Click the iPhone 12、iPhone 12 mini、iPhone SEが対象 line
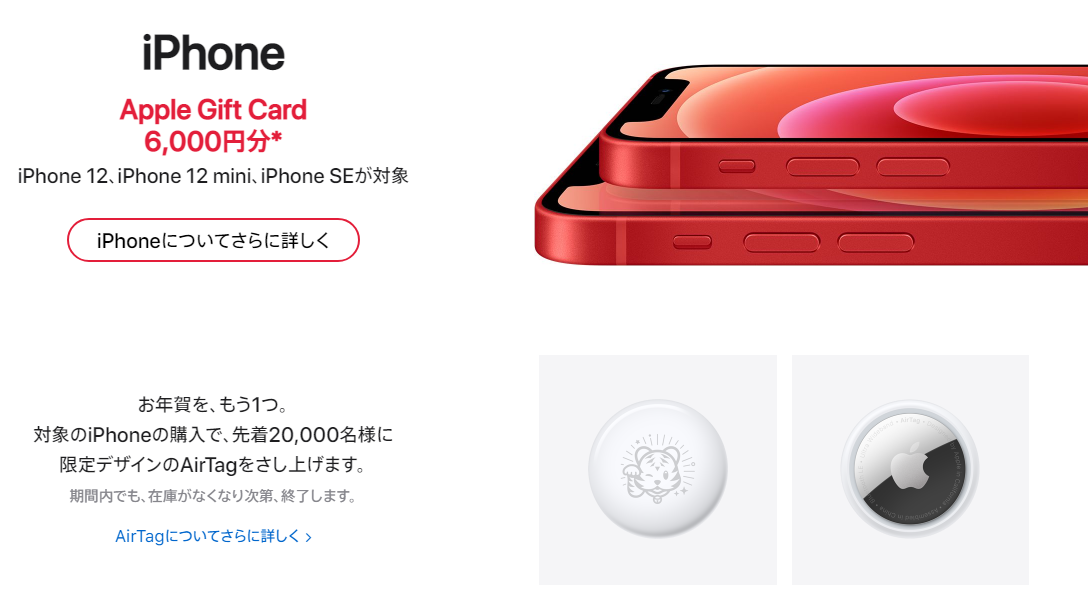The image size is (1088, 600). (213, 176)
